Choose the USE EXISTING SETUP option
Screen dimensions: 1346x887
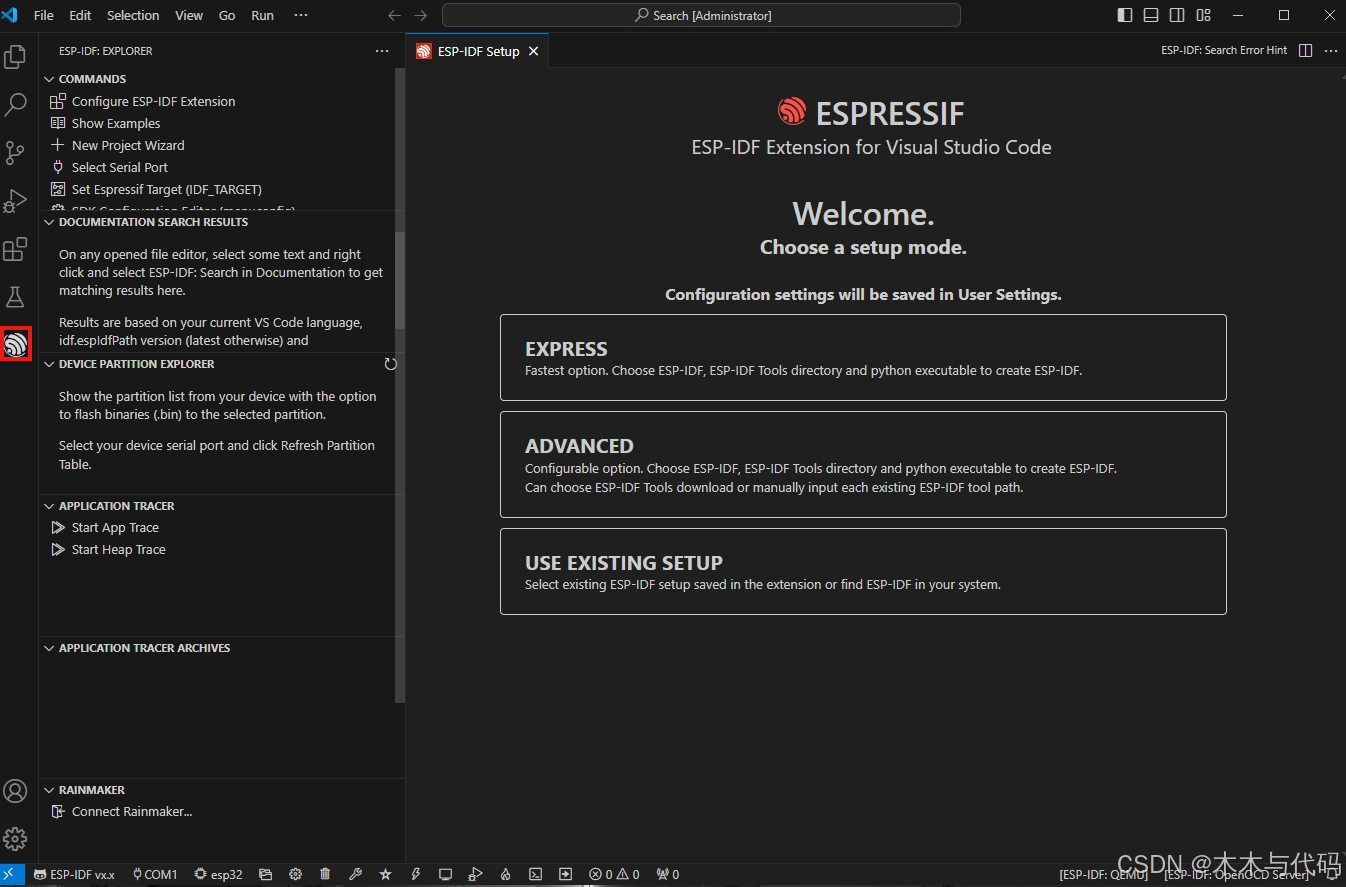click(863, 571)
